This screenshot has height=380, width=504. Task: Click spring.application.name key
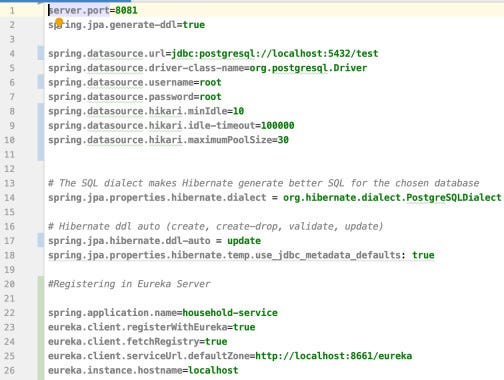112,313
